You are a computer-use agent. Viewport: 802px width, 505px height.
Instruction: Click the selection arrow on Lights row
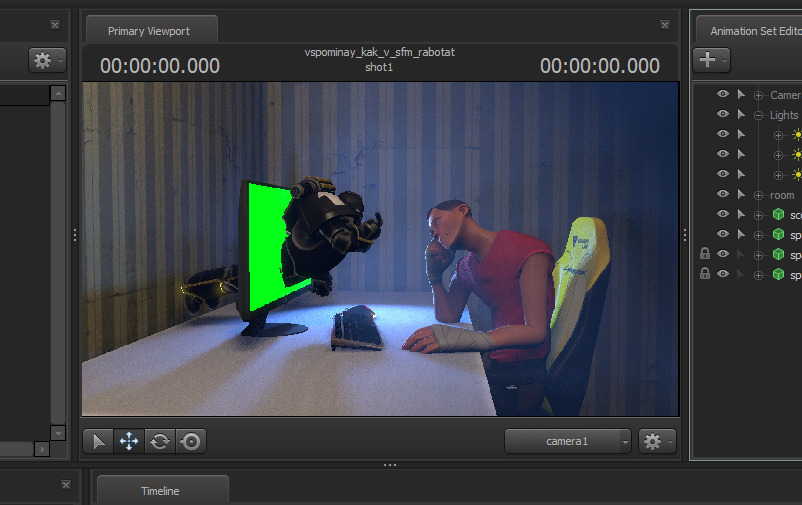click(741, 114)
